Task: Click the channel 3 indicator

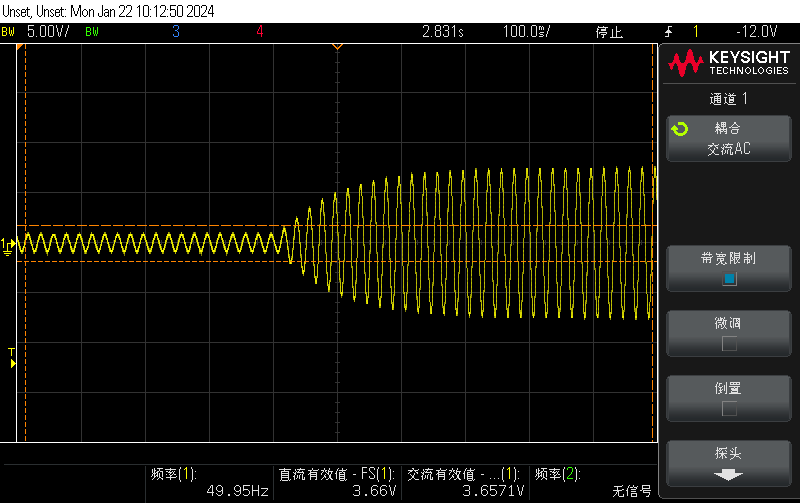Action: click(176, 32)
